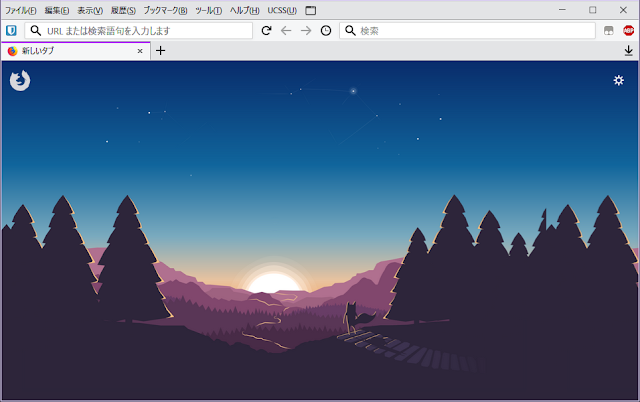Open a new tab with plus button
Viewport: 640px width, 402px height.
160,51
